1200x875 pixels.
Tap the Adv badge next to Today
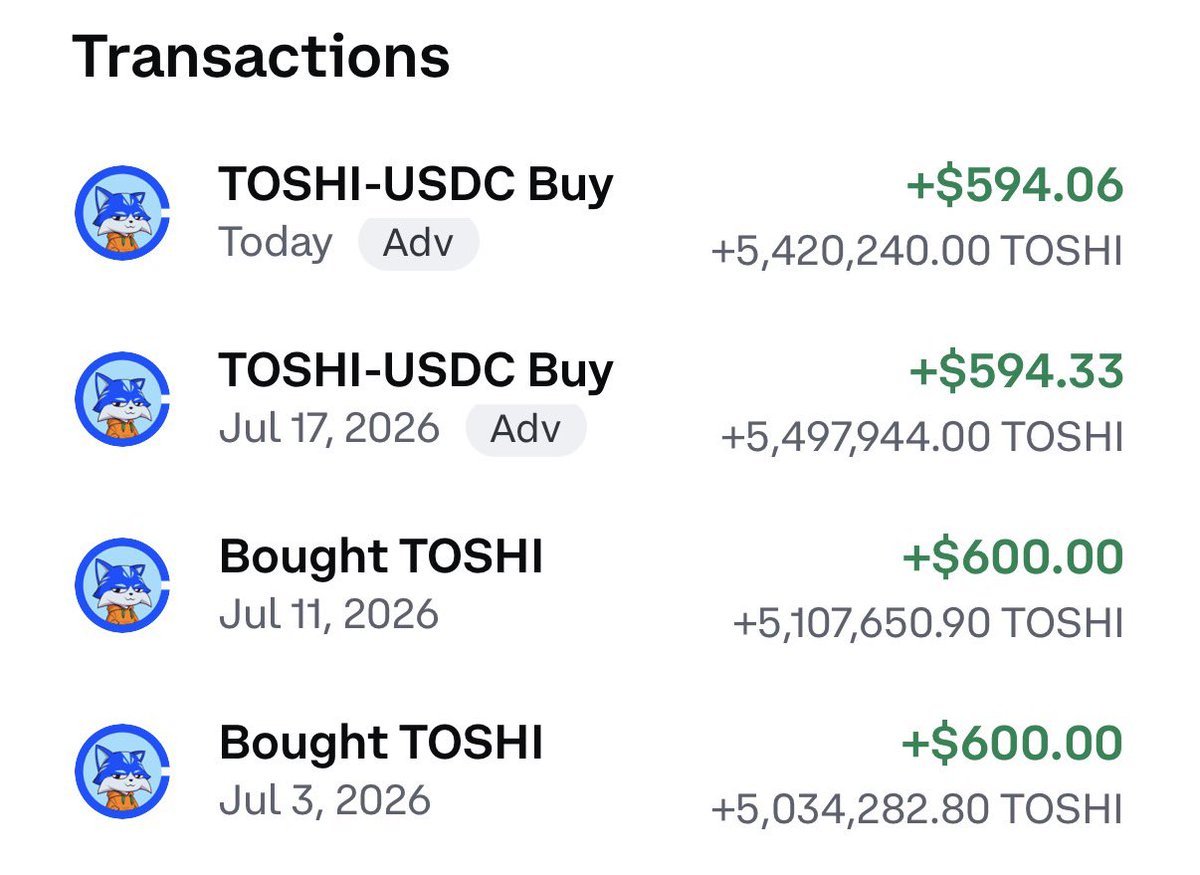pos(419,243)
